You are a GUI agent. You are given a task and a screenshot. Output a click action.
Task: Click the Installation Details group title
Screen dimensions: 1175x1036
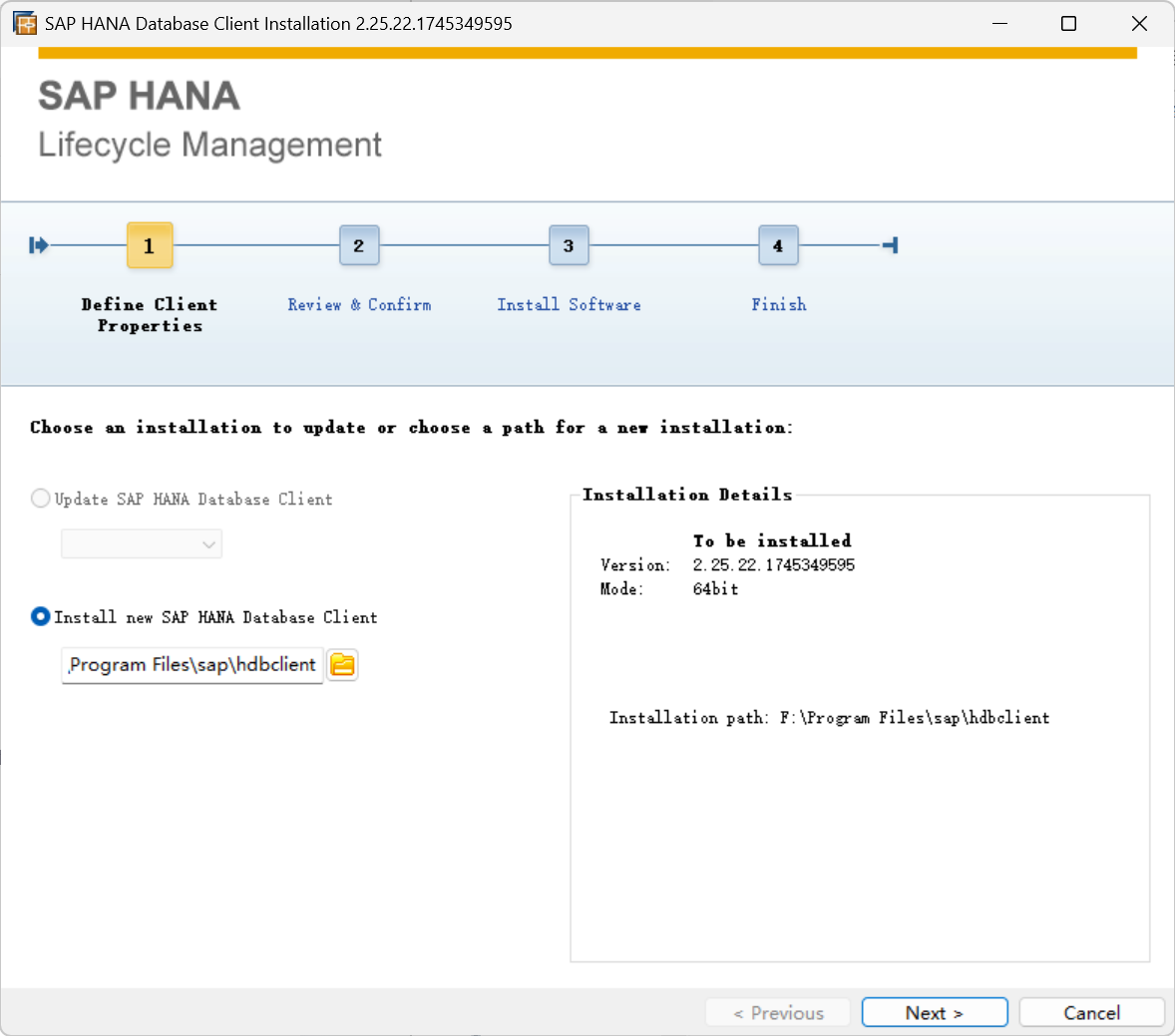click(687, 495)
